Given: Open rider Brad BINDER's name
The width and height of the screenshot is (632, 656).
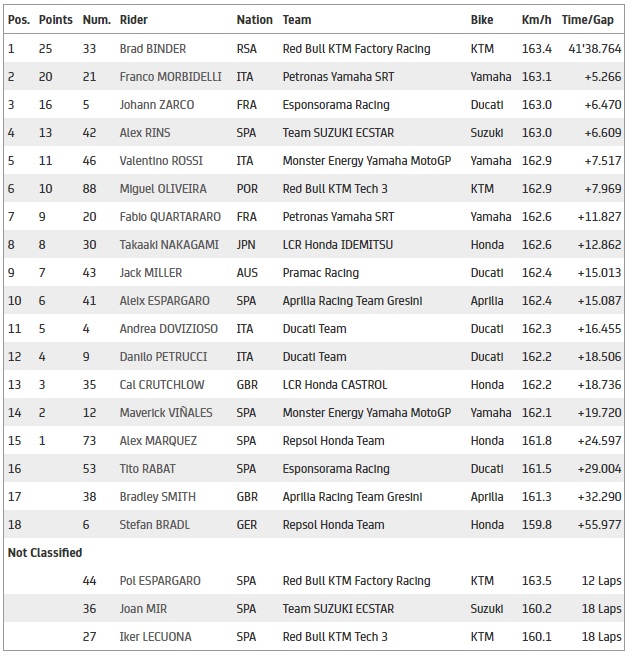Looking at the screenshot, I should (x=152, y=48).
